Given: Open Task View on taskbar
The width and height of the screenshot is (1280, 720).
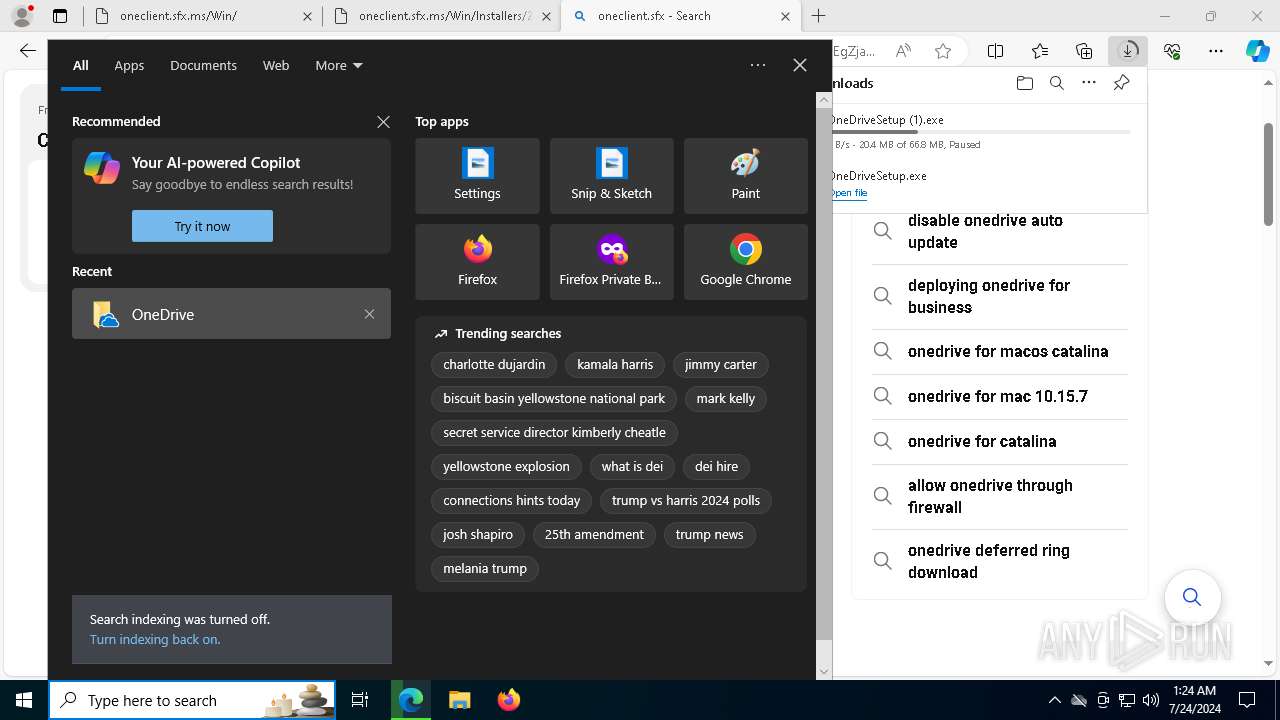Looking at the screenshot, I should point(360,700).
